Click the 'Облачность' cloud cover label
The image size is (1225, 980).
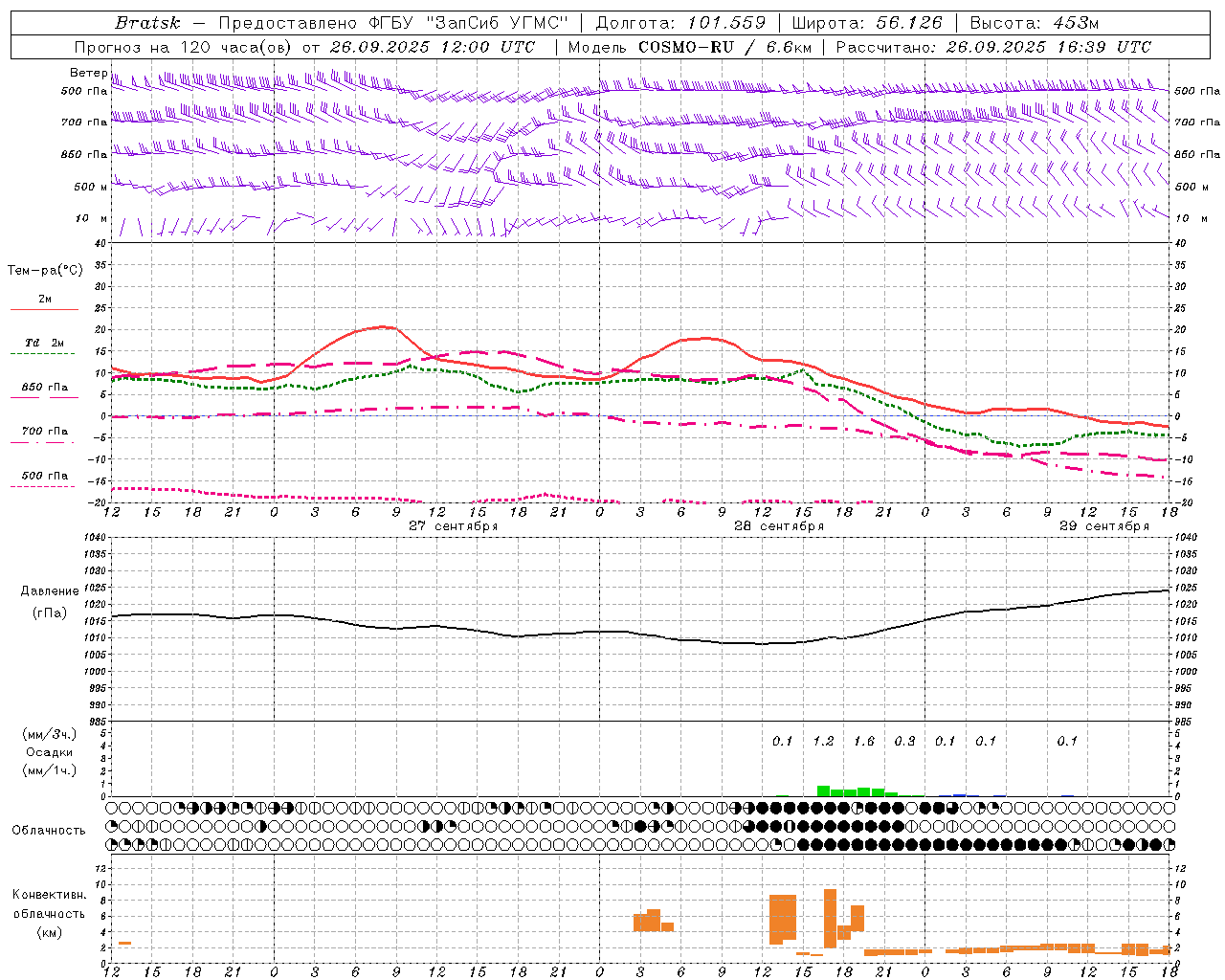click(x=49, y=830)
